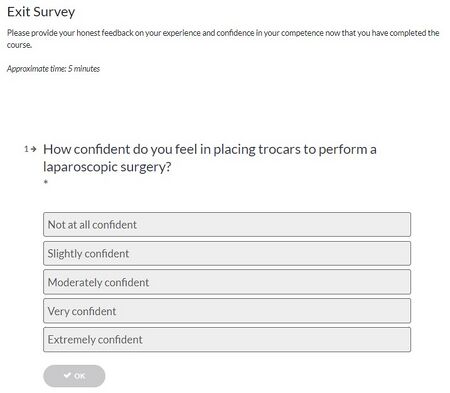Select the second answer choice in list
This screenshot has width=450, height=393.
pyautogui.click(x=227, y=253)
